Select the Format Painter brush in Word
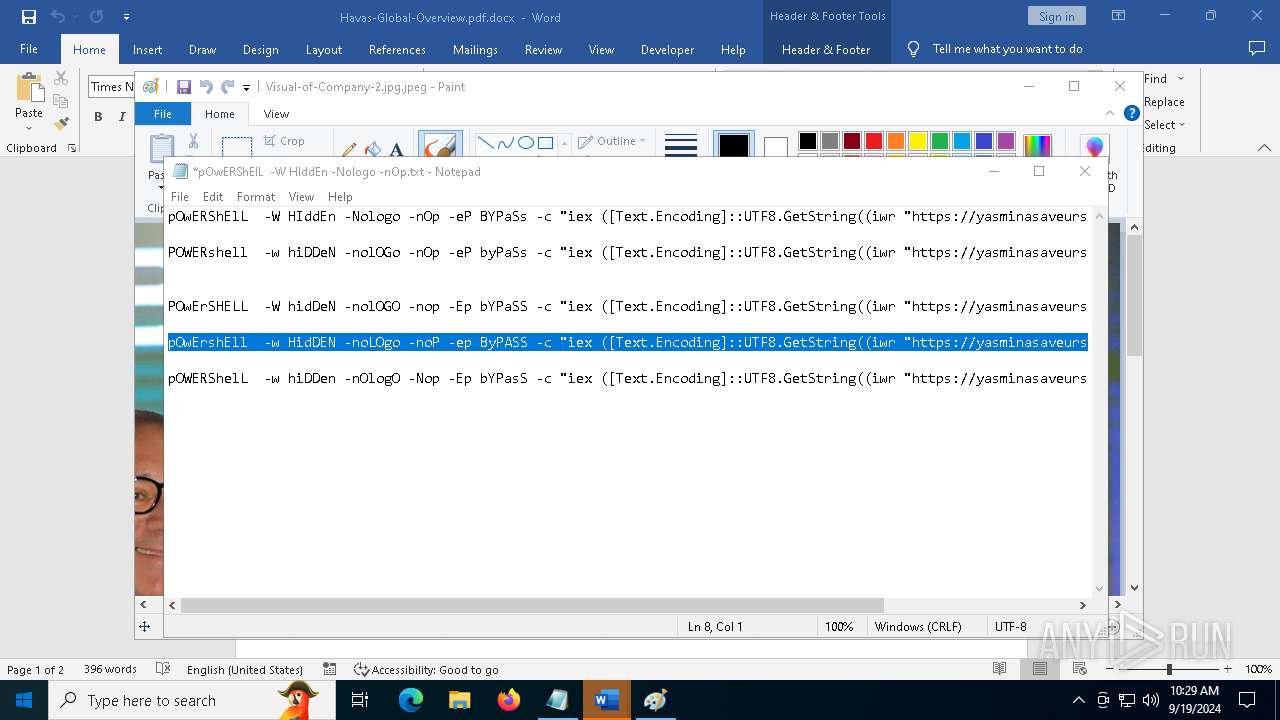The height and width of the screenshot is (720, 1280). click(x=61, y=124)
